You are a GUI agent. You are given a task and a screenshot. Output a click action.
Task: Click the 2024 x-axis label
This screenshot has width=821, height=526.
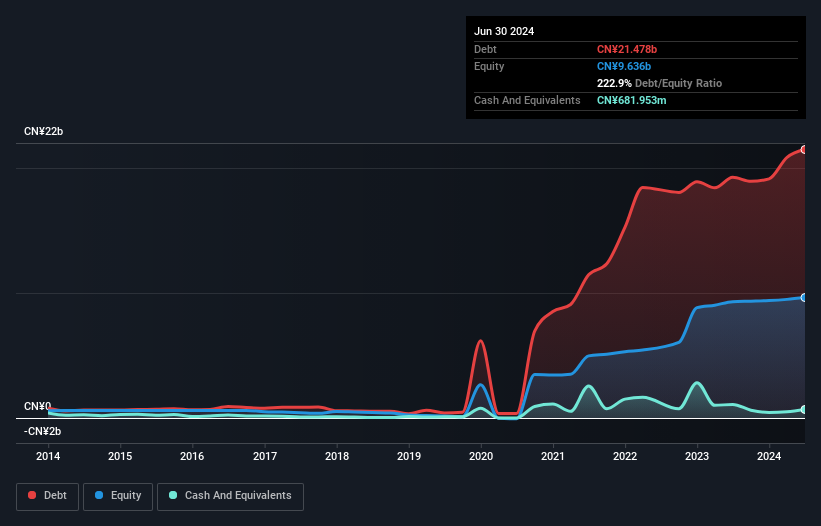point(769,456)
